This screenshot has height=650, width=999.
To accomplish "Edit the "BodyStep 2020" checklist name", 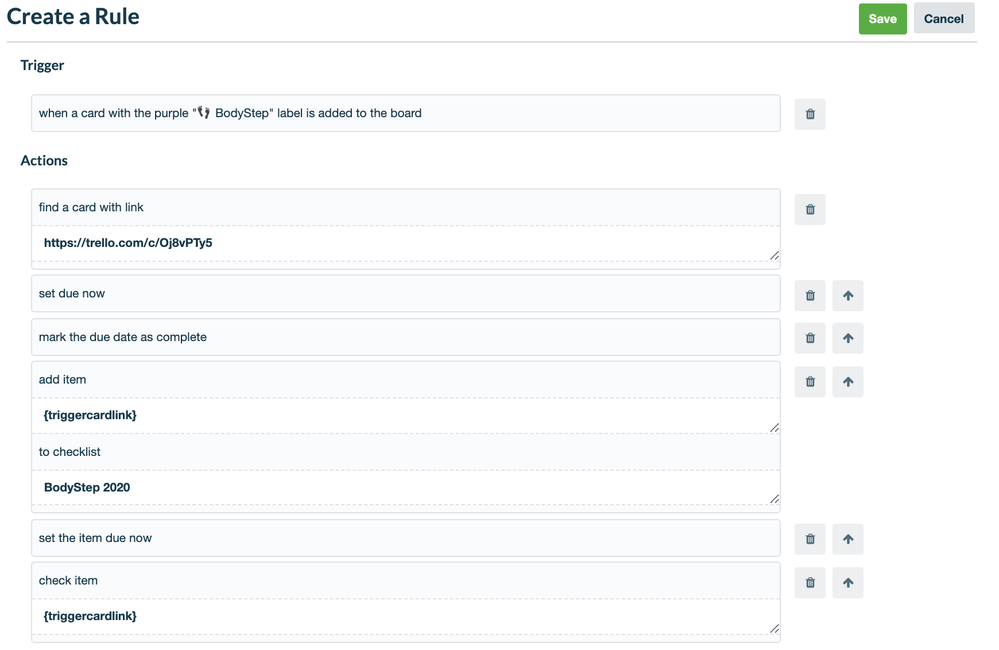I will 400,487.
